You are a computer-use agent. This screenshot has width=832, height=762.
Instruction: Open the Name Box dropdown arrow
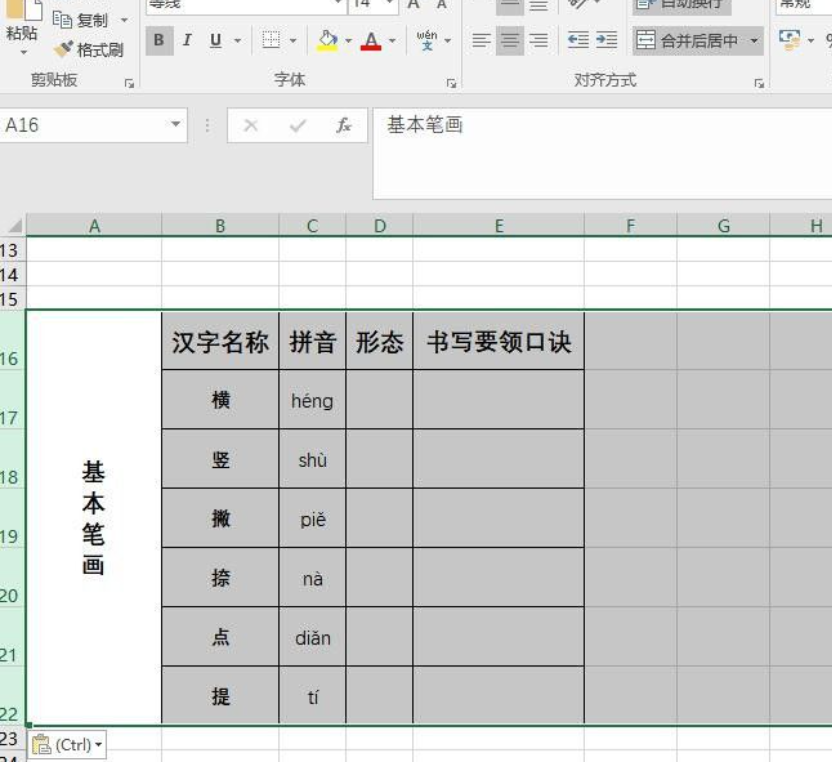(176, 125)
